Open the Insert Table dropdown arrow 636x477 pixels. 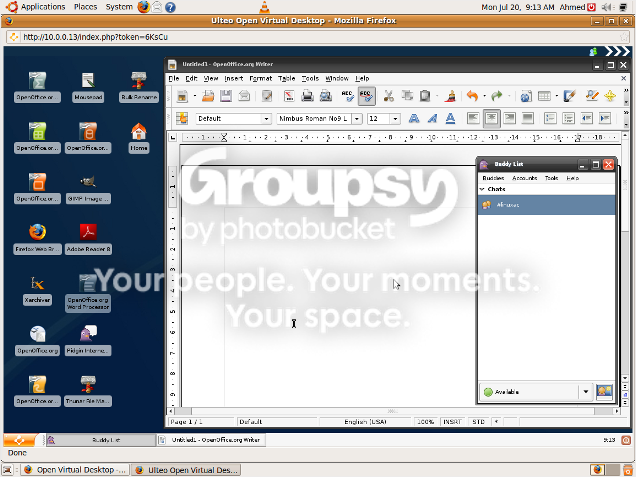(x=556, y=96)
